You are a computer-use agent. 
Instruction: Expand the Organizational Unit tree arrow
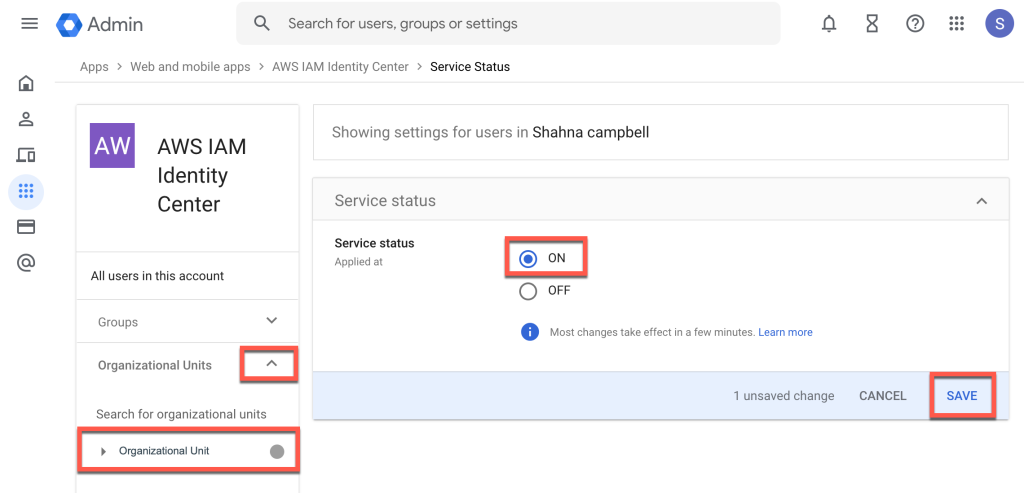[x=103, y=451]
